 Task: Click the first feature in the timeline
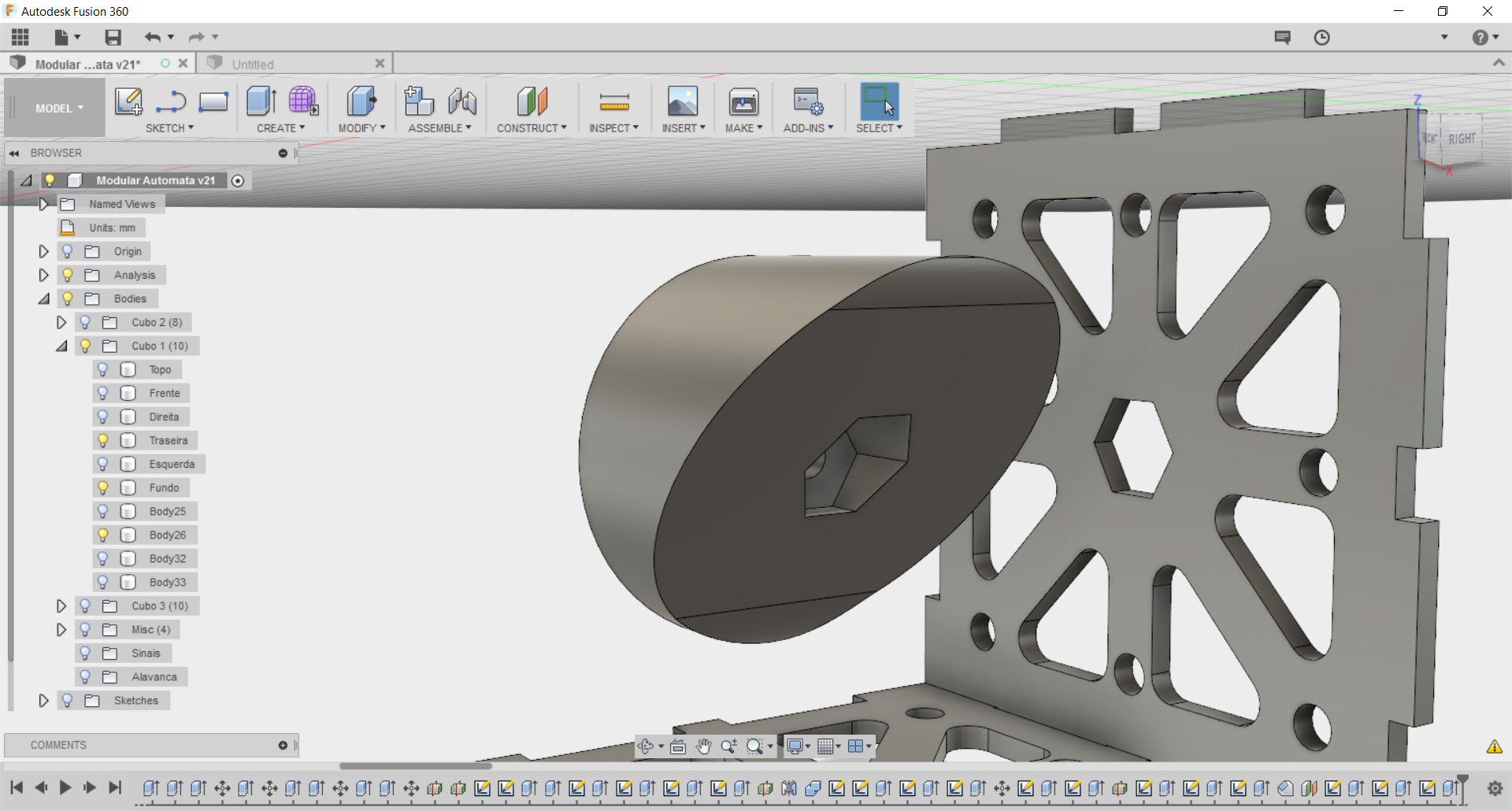click(x=151, y=787)
